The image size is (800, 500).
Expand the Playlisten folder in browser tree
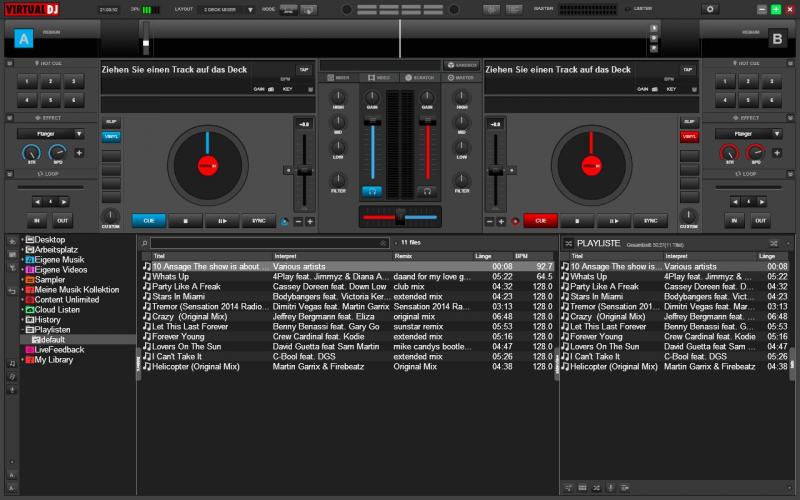pyautogui.click(x=24, y=329)
